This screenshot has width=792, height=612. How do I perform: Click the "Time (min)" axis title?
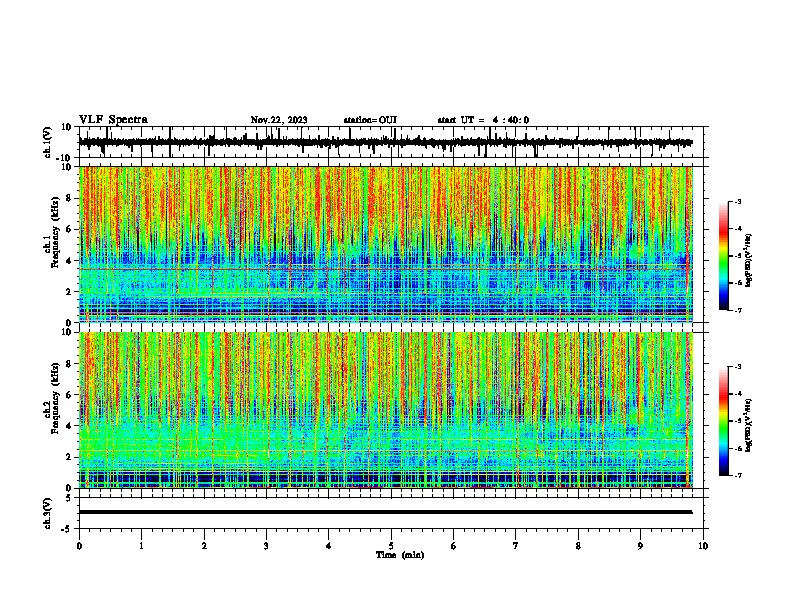[x=400, y=555]
